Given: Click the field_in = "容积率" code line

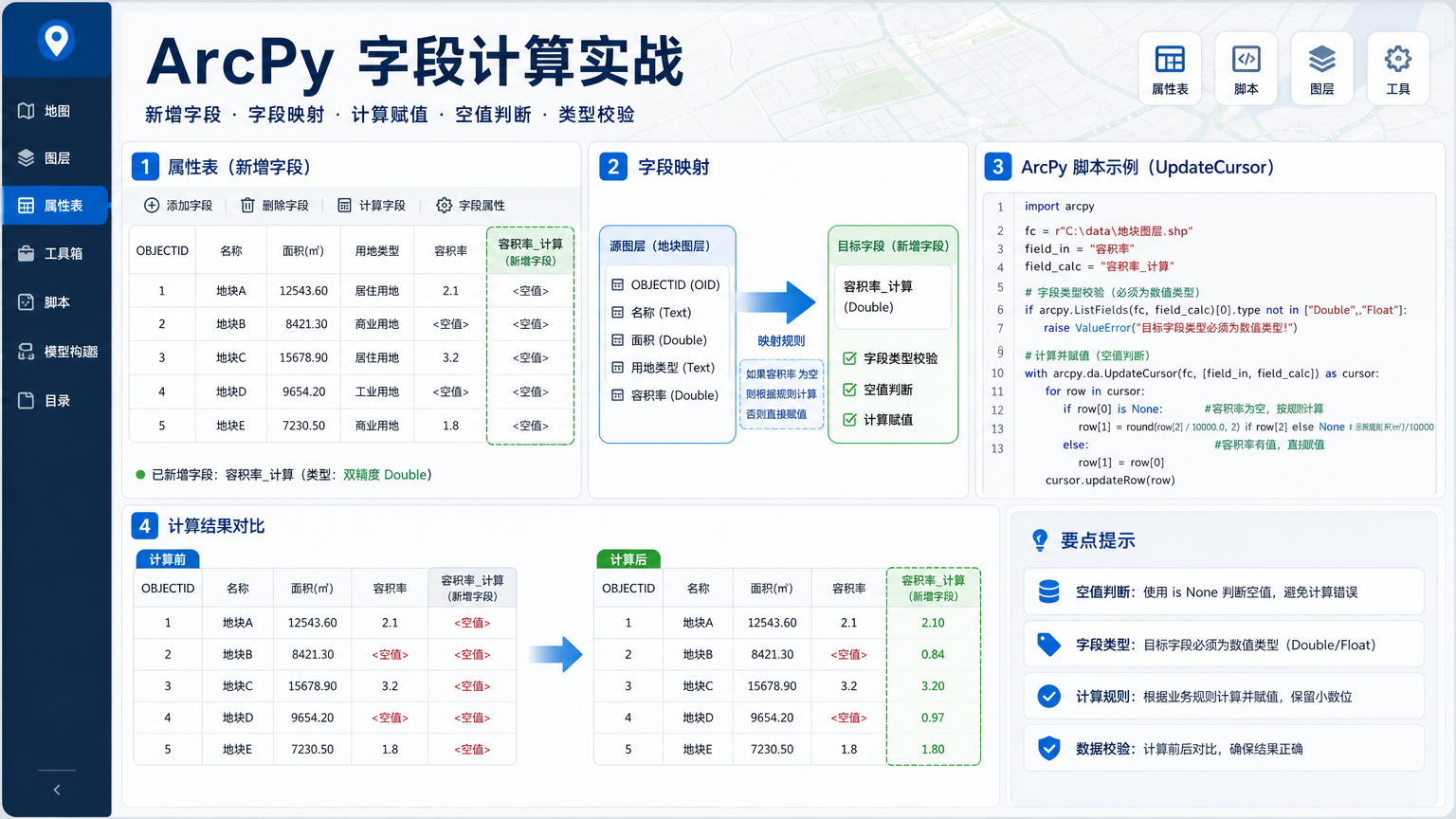Looking at the screenshot, I should point(1080,249).
